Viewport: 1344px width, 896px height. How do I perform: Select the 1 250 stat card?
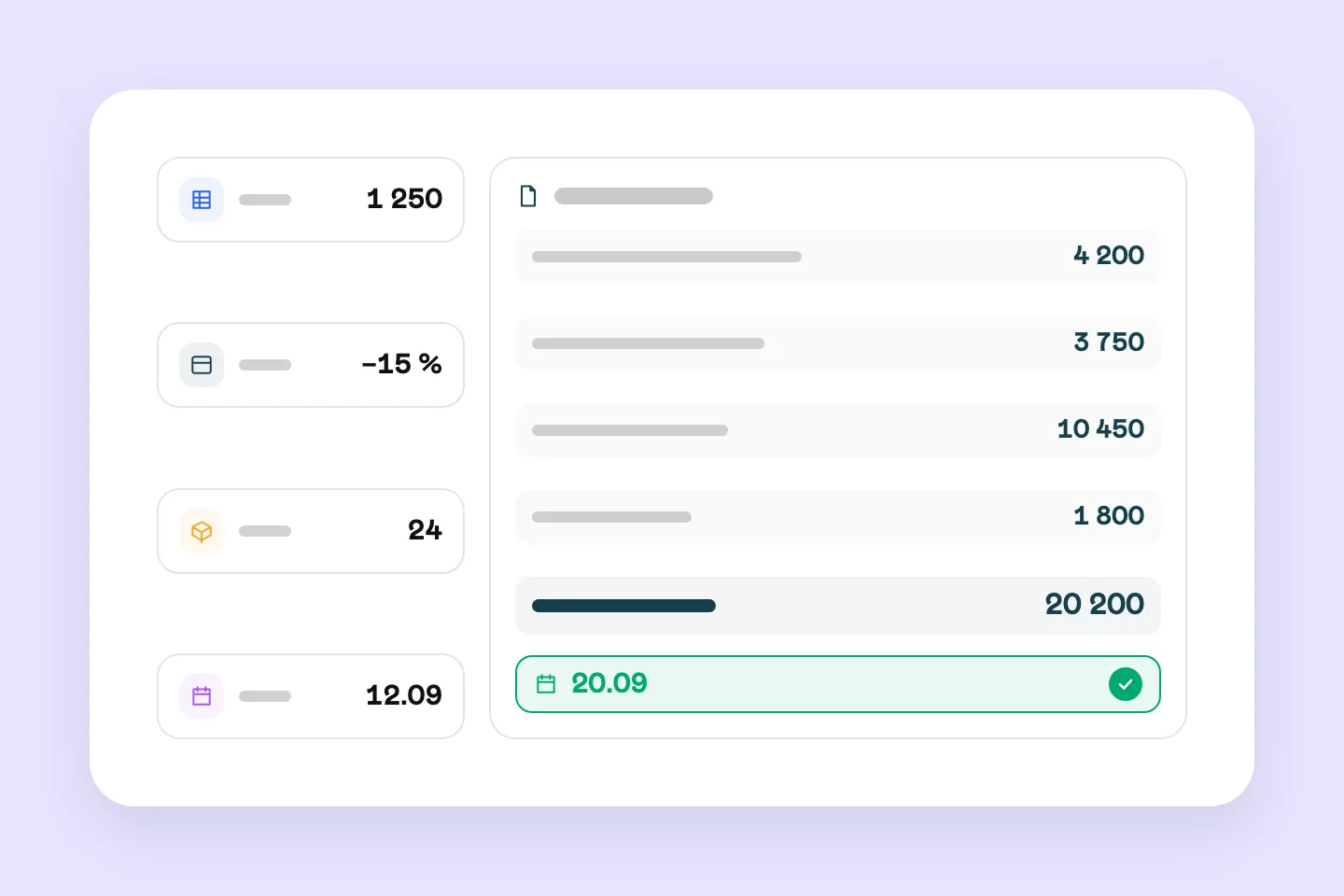311,200
